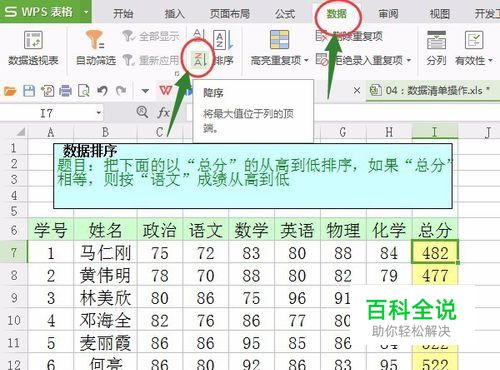Screen dimensions: 500x370
Task: Open the custom Sort (排序) dialog
Action: click(x=224, y=48)
